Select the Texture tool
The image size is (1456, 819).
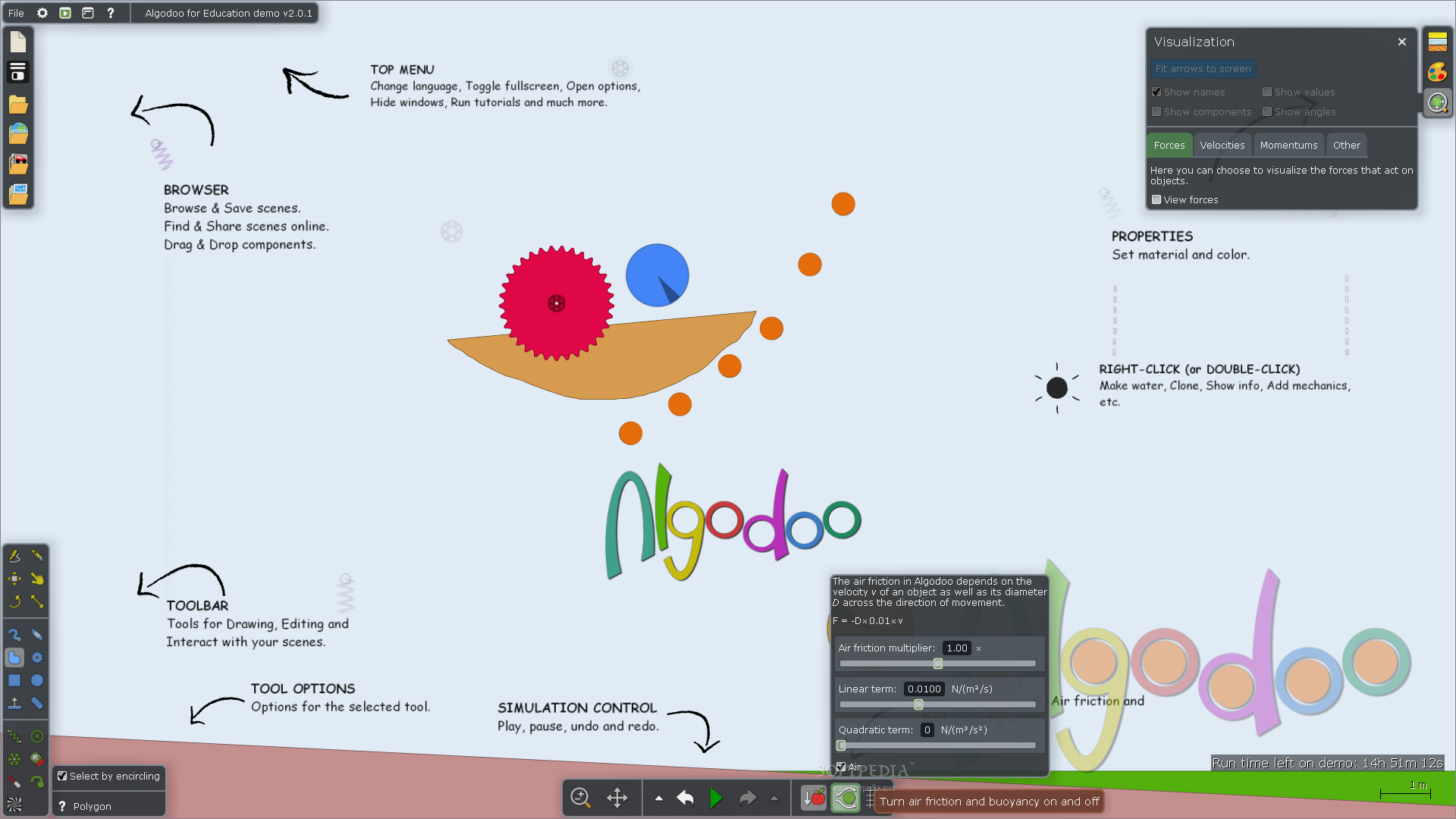click(14, 805)
